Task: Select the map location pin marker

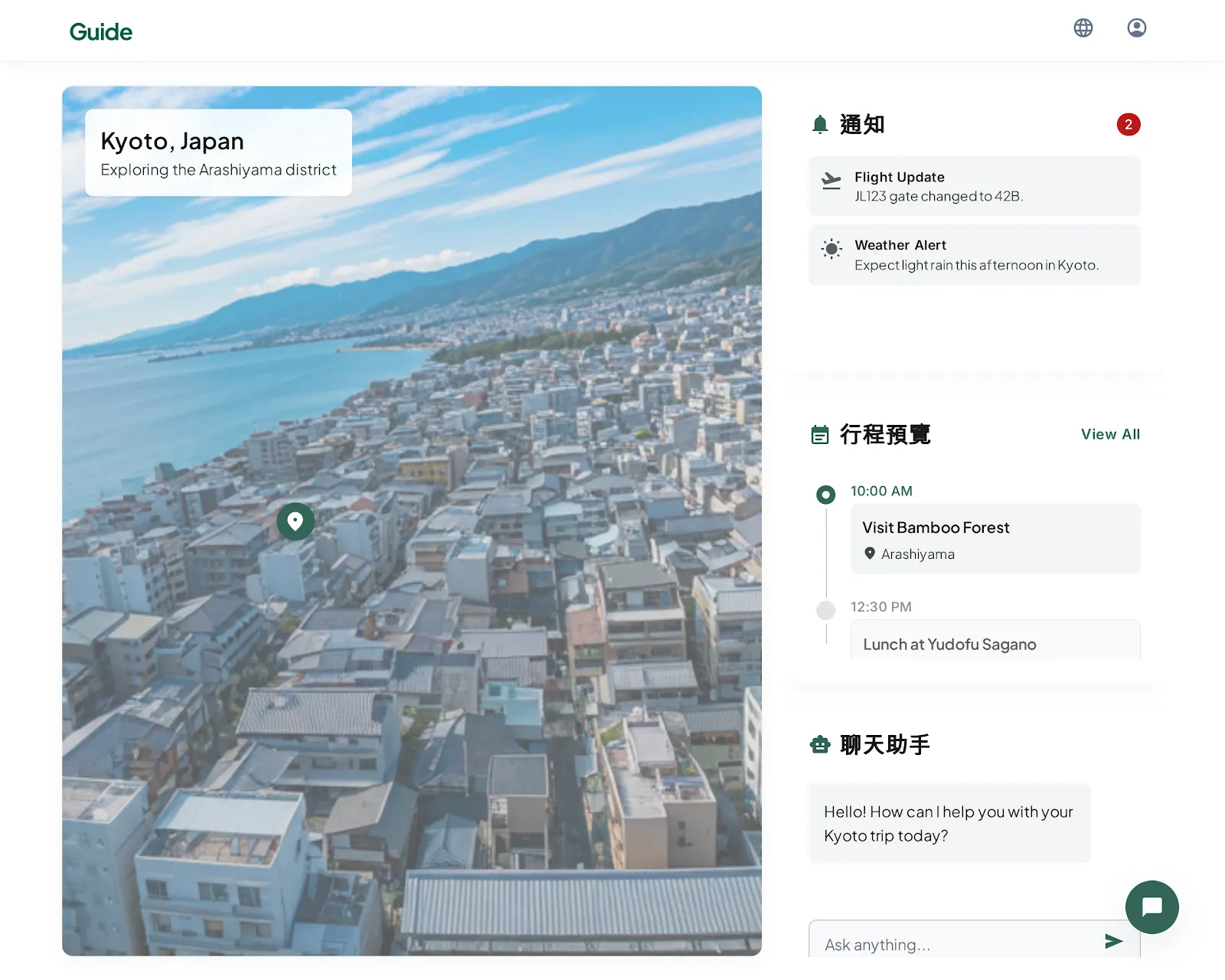Action: (x=295, y=521)
